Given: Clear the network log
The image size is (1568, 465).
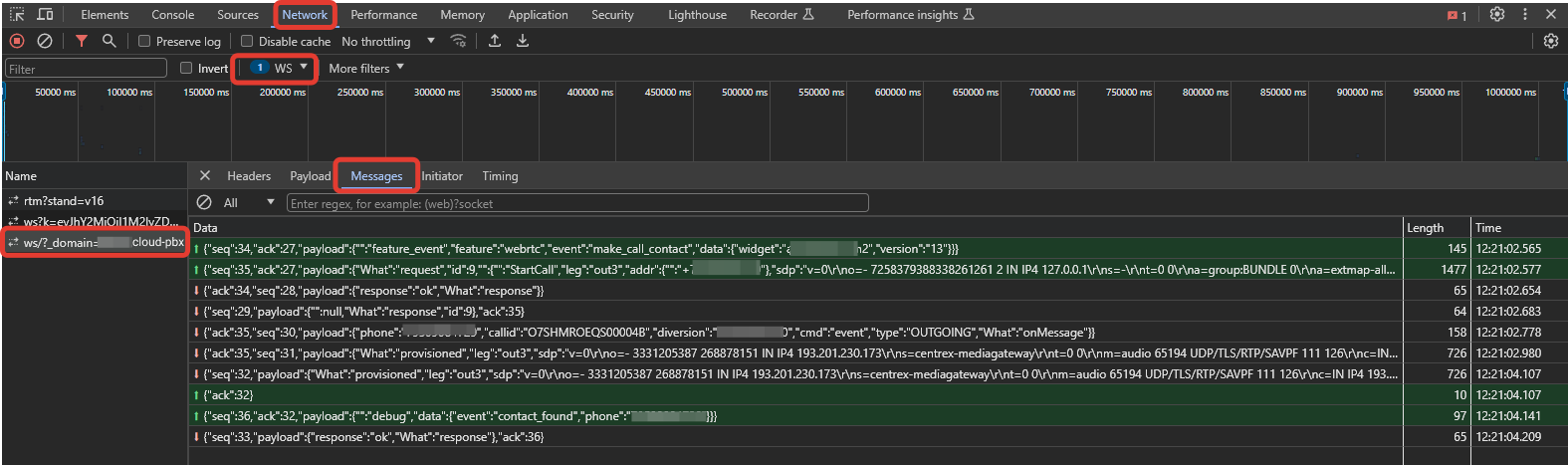Looking at the screenshot, I should 45,41.
